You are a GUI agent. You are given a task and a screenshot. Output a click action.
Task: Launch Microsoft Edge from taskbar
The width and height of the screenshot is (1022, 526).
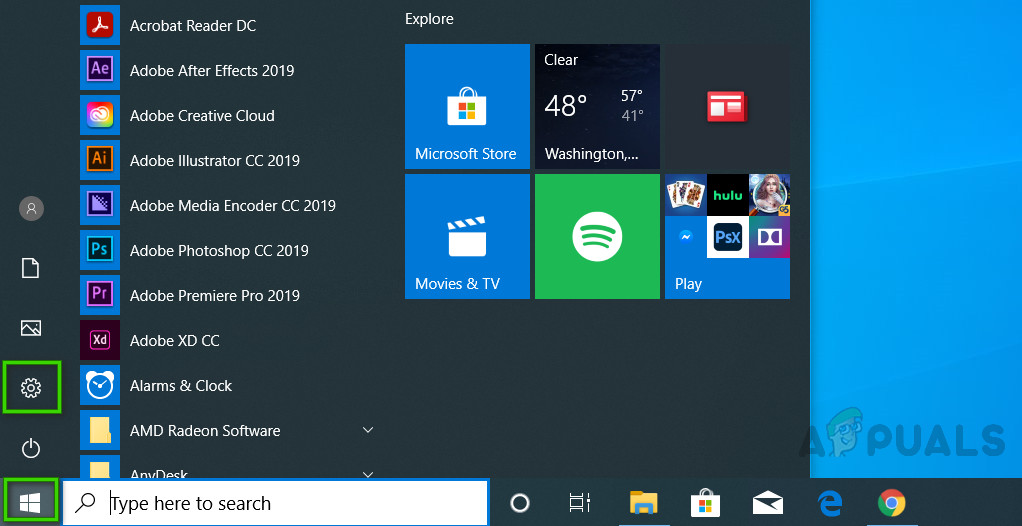pos(829,503)
